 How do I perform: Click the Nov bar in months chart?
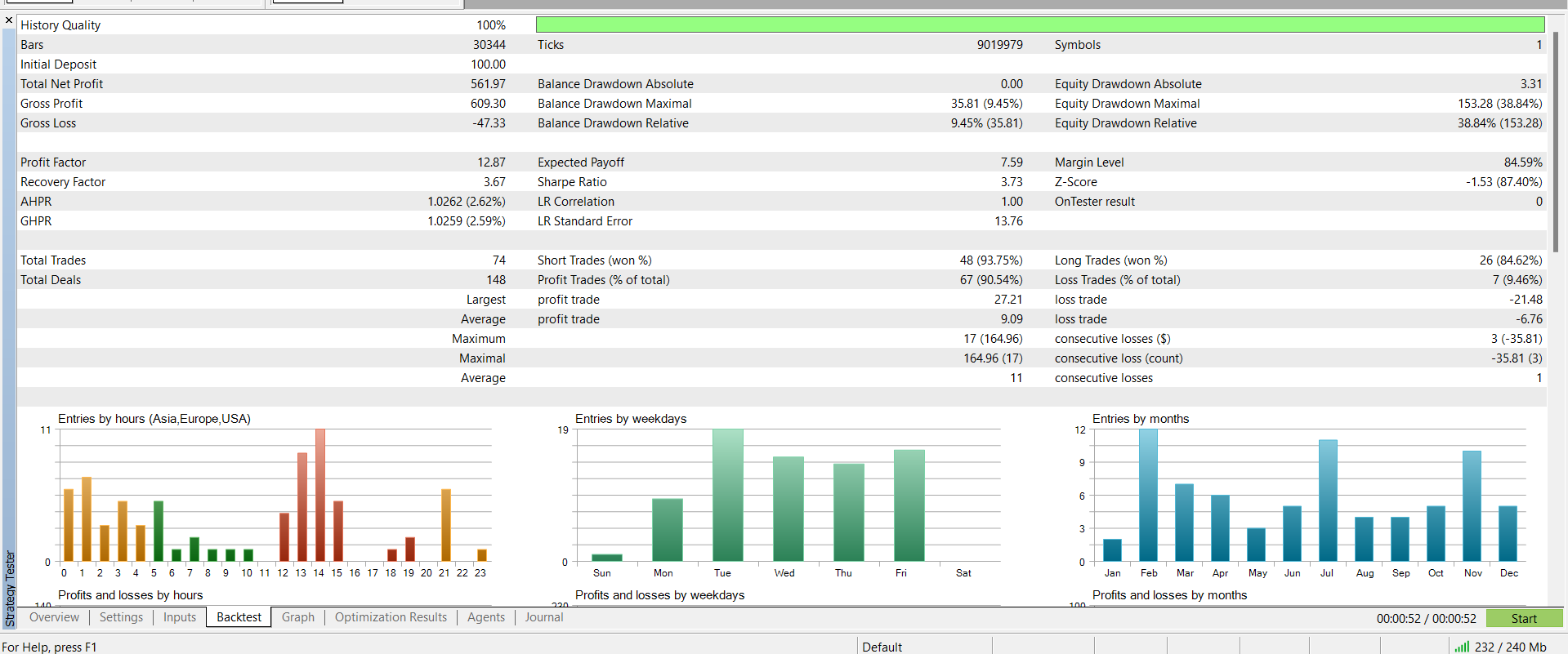click(x=1472, y=506)
